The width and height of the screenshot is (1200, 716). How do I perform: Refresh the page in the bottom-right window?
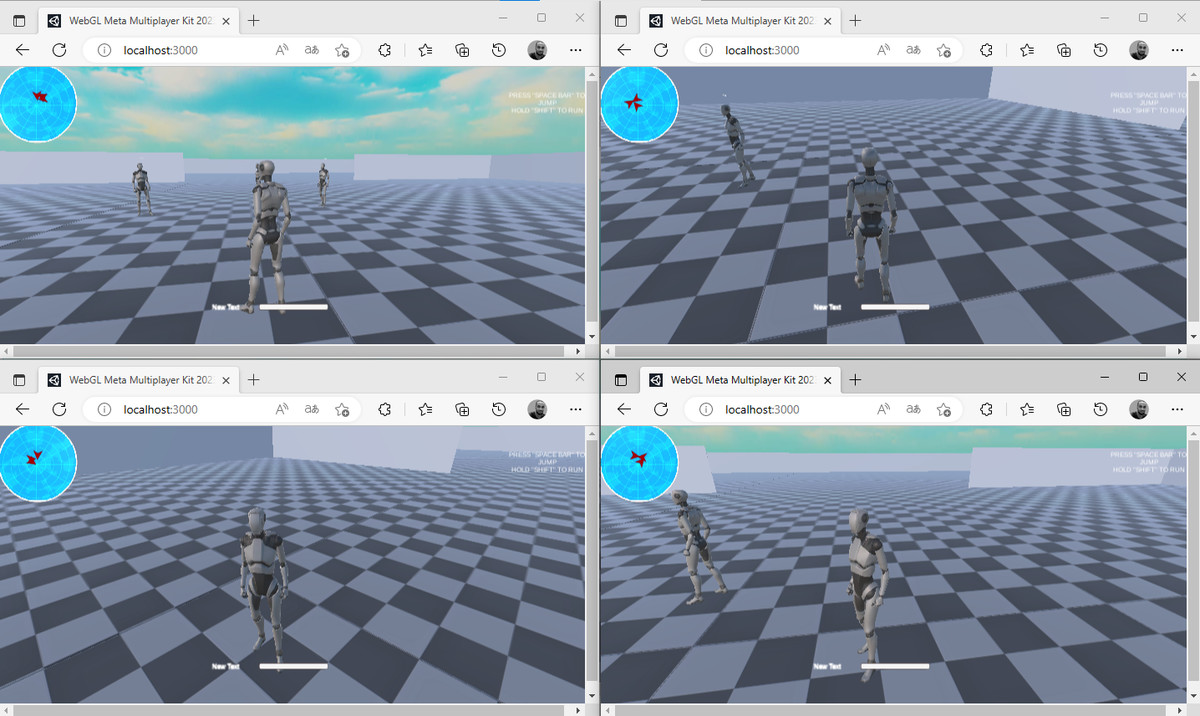coord(661,409)
